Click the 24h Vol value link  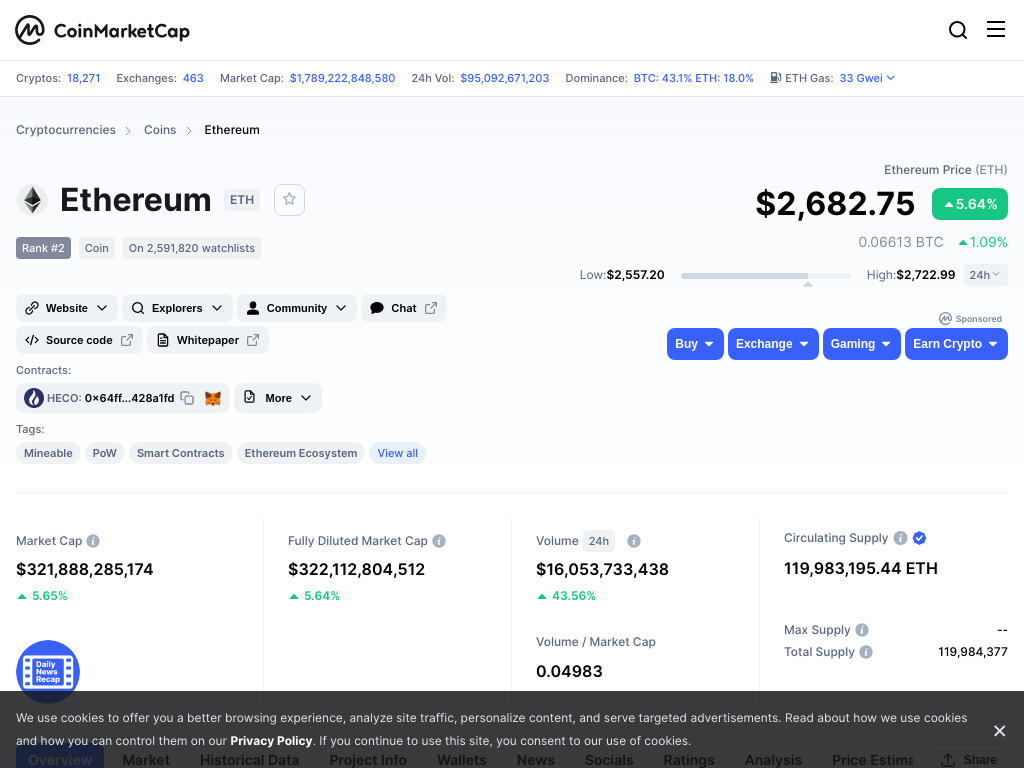(505, 78)
